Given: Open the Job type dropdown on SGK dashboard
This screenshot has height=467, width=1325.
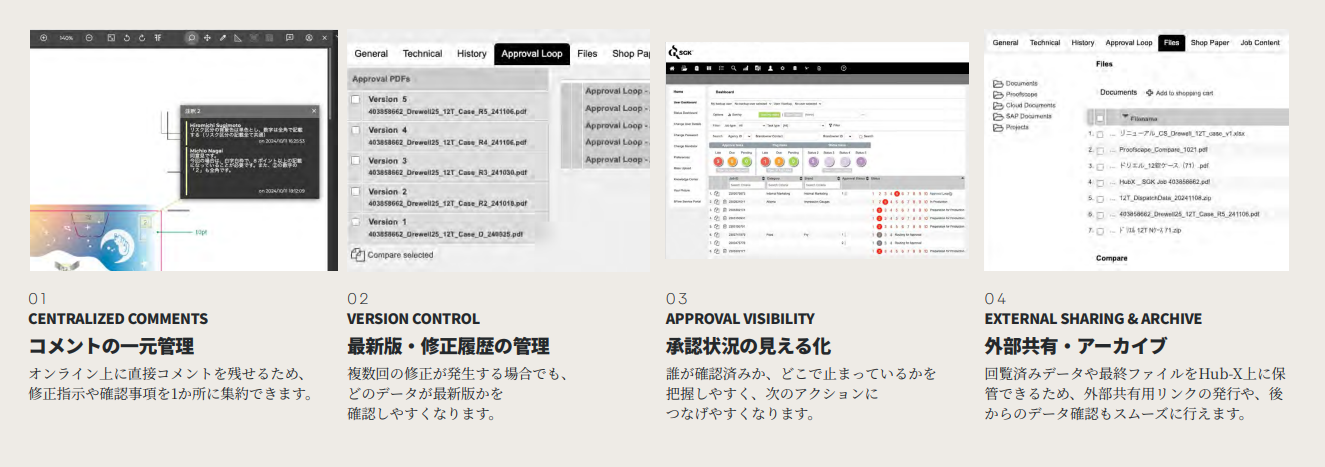Looking at the screenshot, I should (751, 125).
